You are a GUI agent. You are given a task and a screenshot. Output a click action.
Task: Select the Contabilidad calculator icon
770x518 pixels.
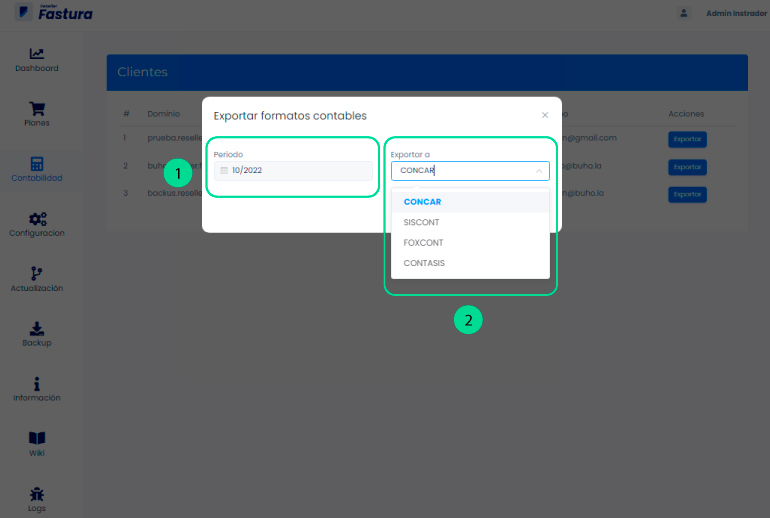(37, 164)
